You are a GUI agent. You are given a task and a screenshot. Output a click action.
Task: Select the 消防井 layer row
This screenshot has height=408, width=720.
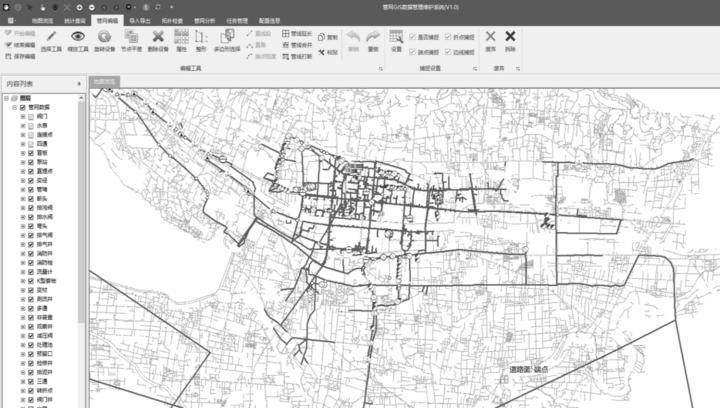coord(45,253)
